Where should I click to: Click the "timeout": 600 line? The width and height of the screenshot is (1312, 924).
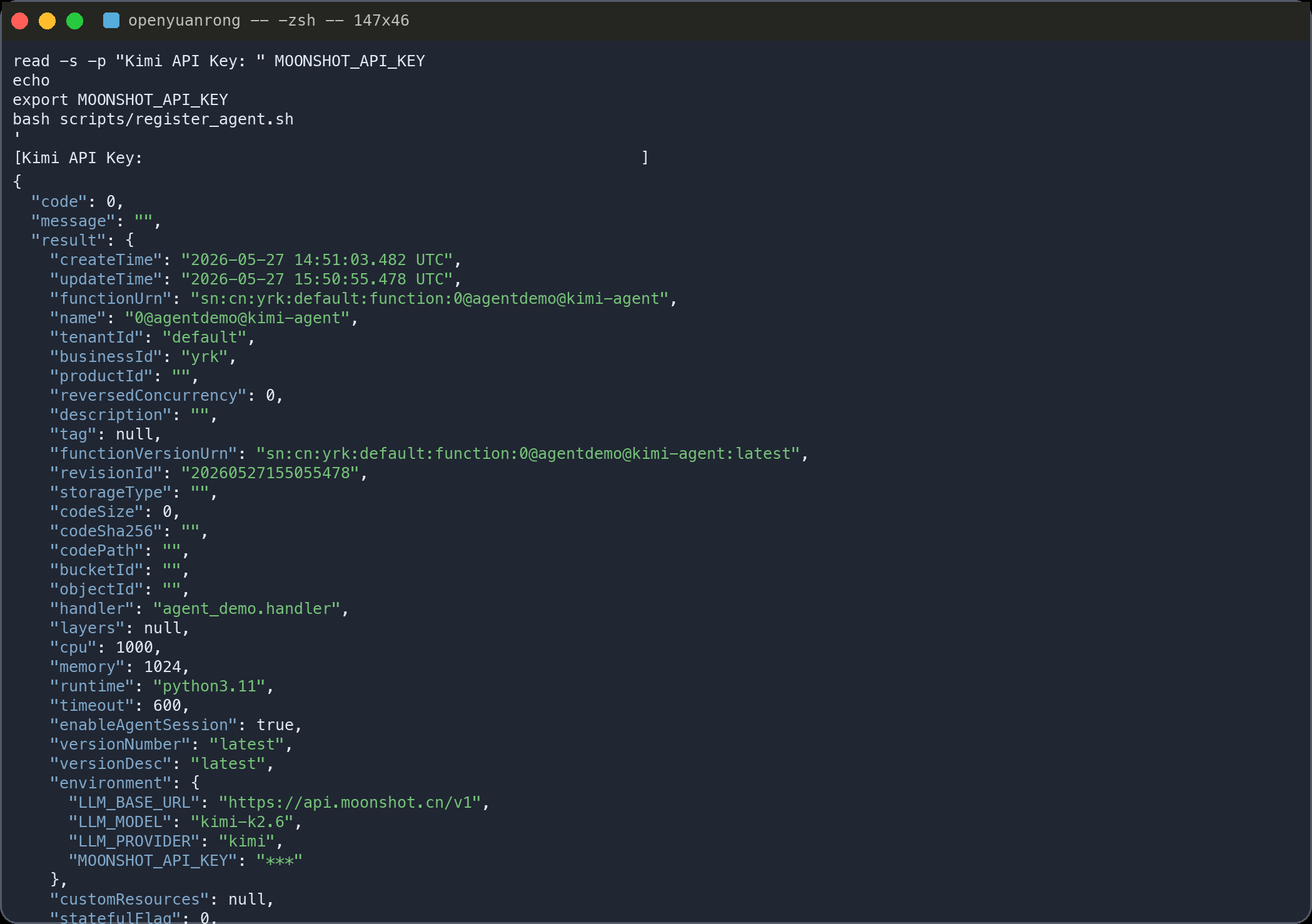[x=120, y=706]
